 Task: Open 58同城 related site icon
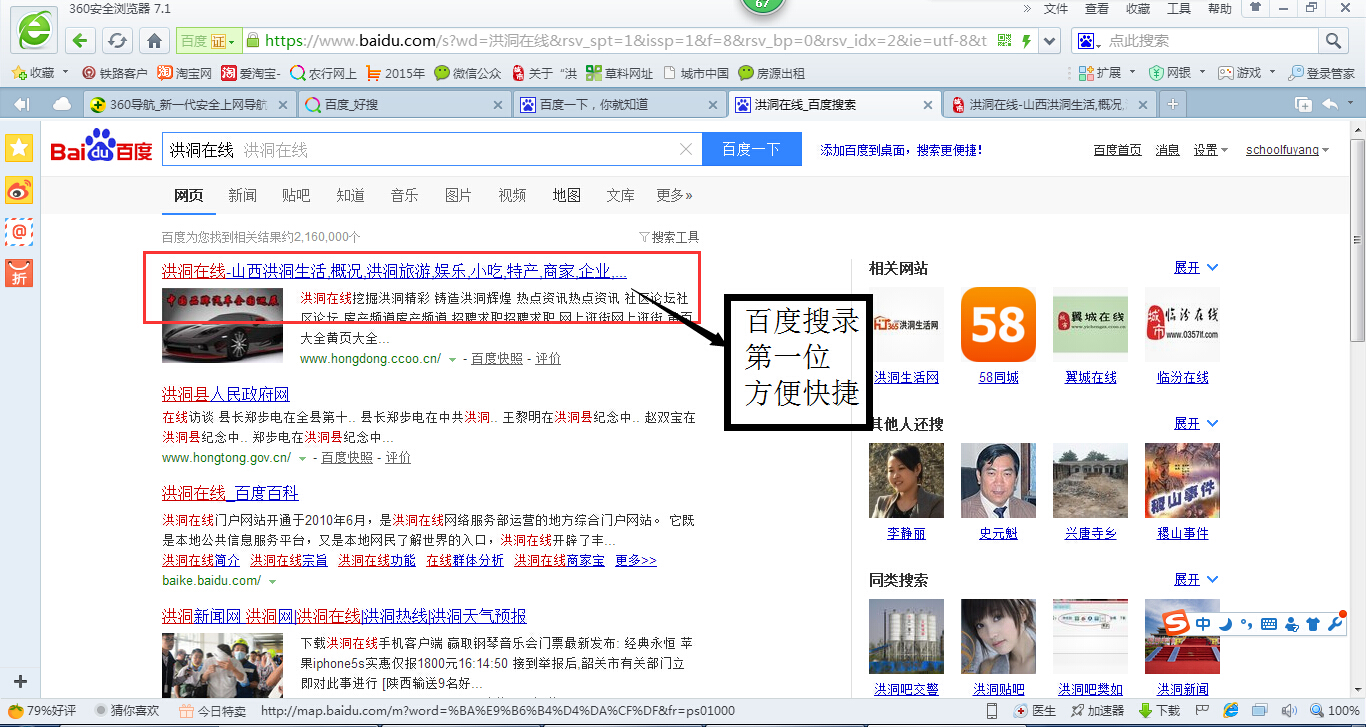[997, 325]
